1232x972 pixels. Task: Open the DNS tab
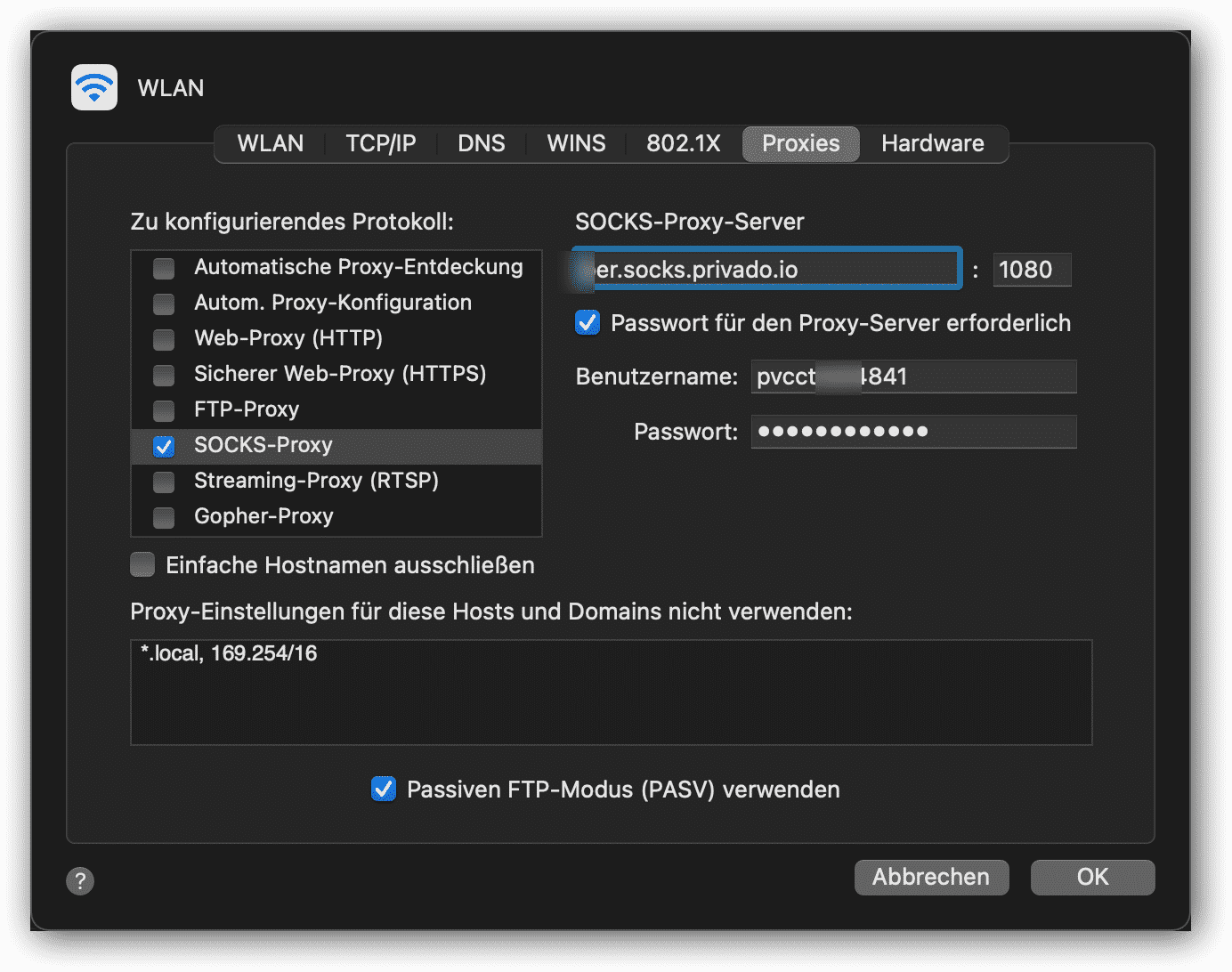click(x=482, y=143)
